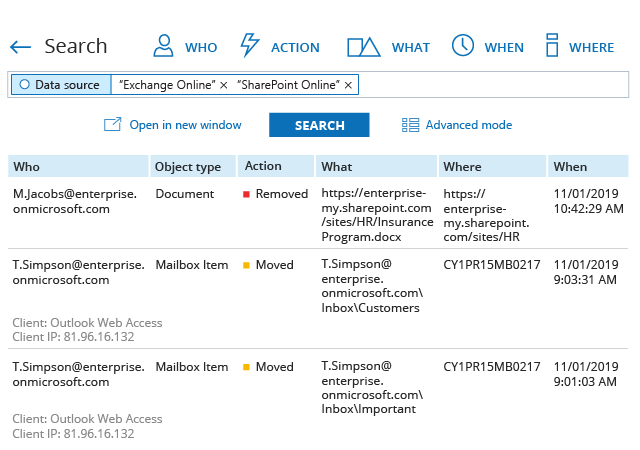Add a WHAT filter
640x450 pixels.
click(389, 47)
